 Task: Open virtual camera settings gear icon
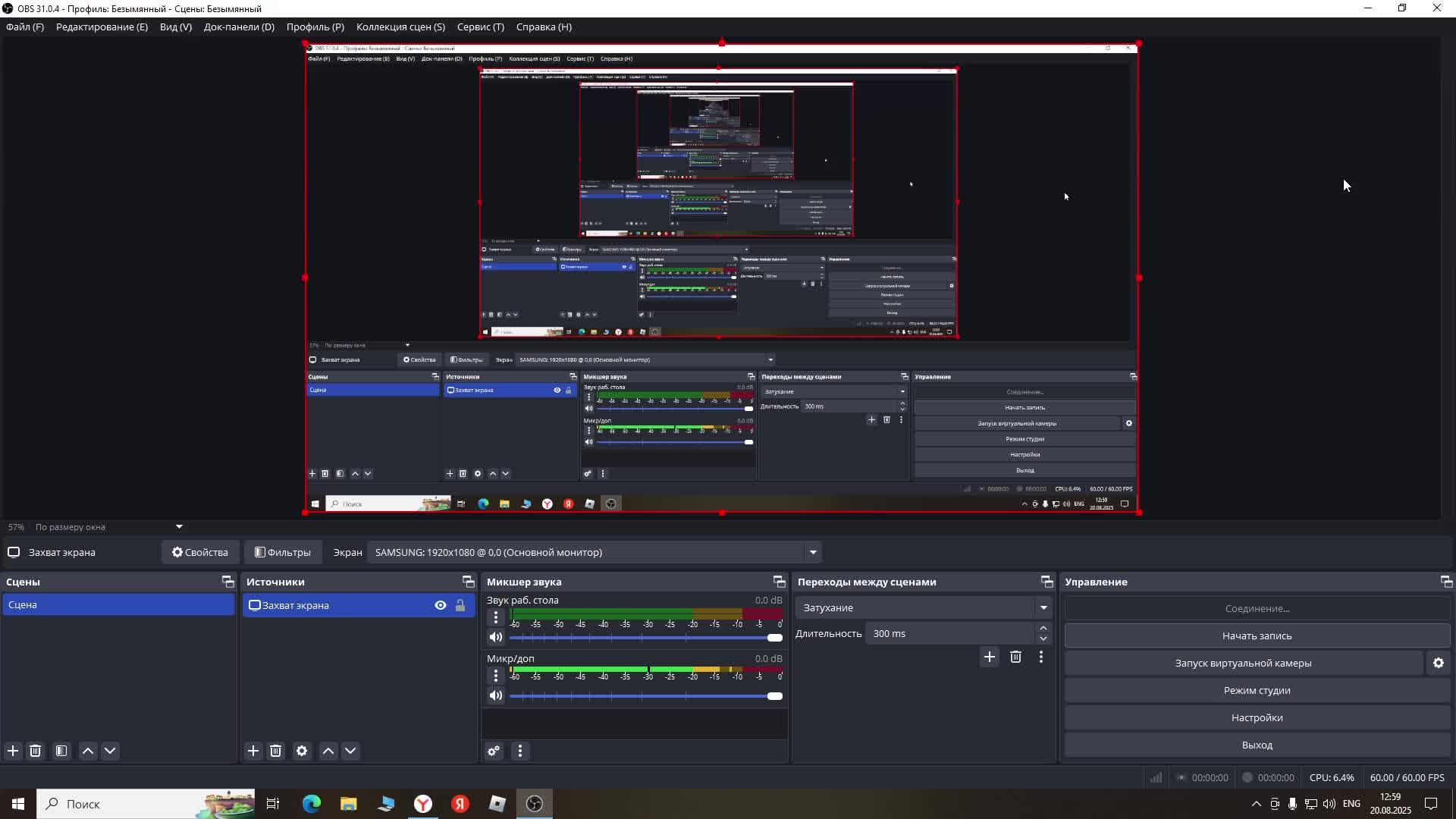click(1438, 663)
